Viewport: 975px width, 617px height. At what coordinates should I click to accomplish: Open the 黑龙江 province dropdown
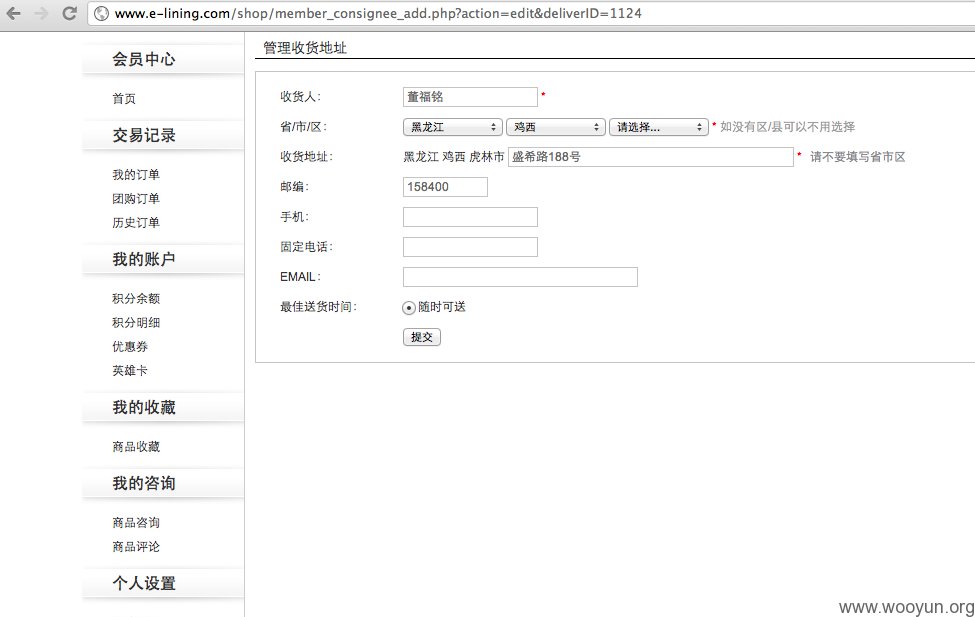453,127
